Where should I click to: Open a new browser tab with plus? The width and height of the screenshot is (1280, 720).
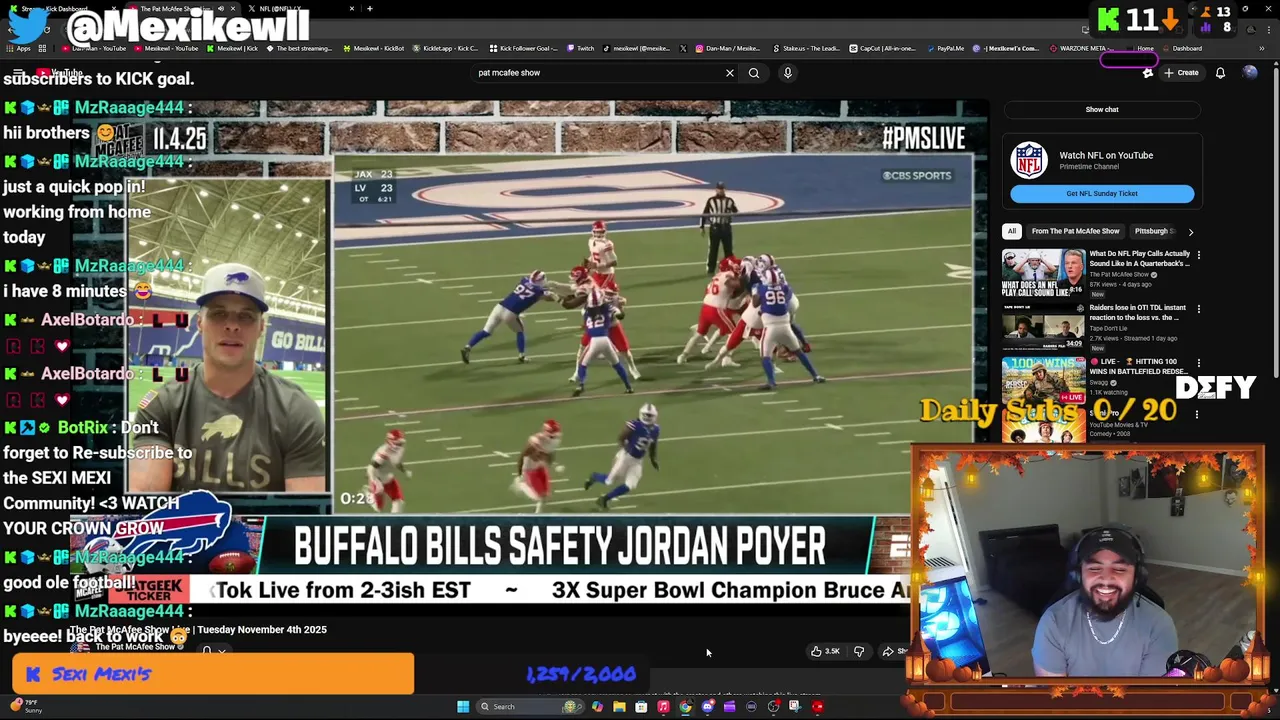370,9
